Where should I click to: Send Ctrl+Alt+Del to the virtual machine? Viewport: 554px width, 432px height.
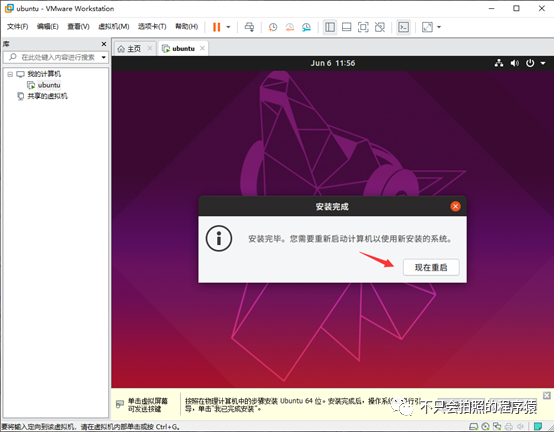click(249, 27)
